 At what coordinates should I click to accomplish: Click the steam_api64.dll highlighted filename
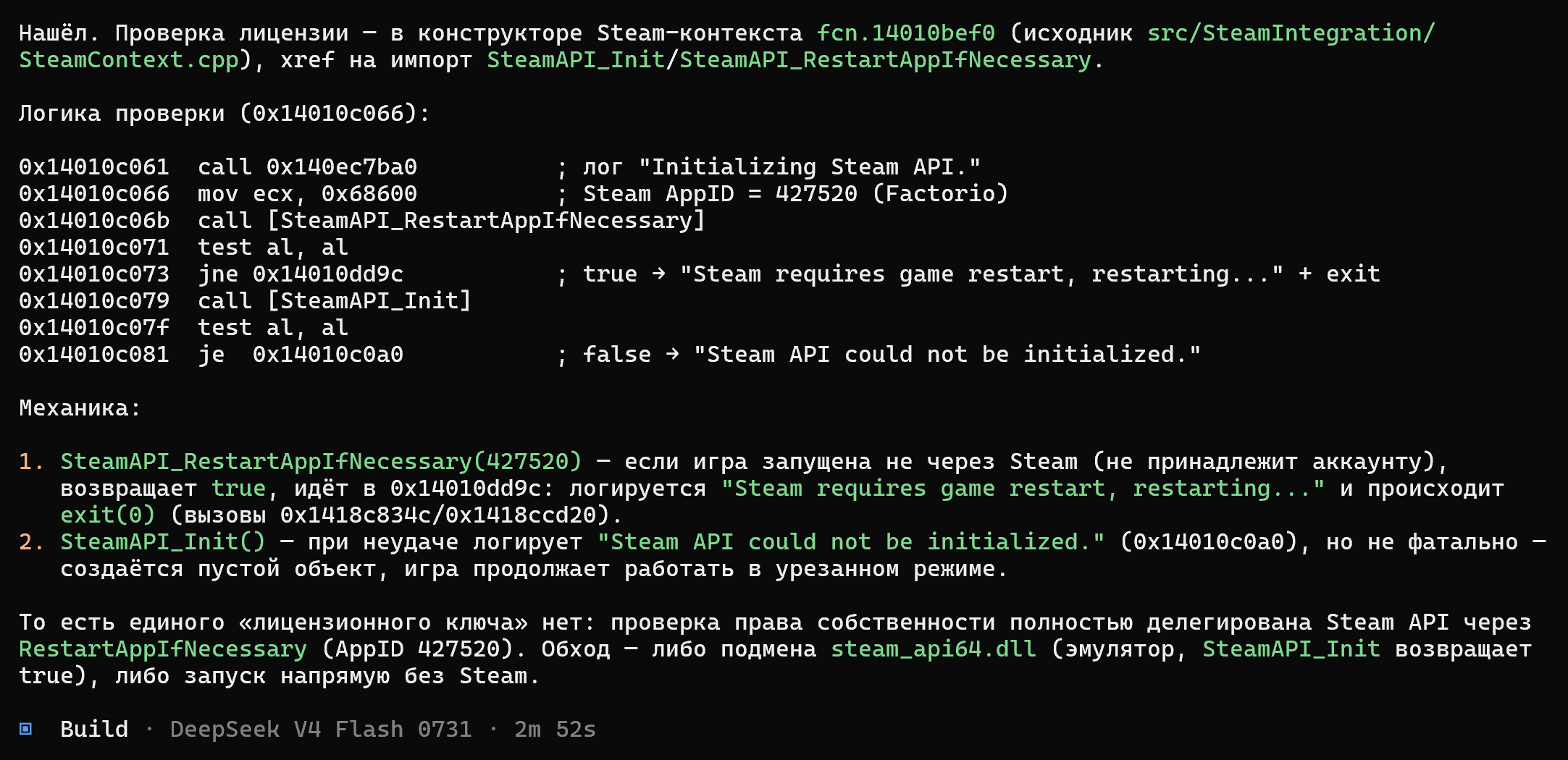[x=934, y=649]
